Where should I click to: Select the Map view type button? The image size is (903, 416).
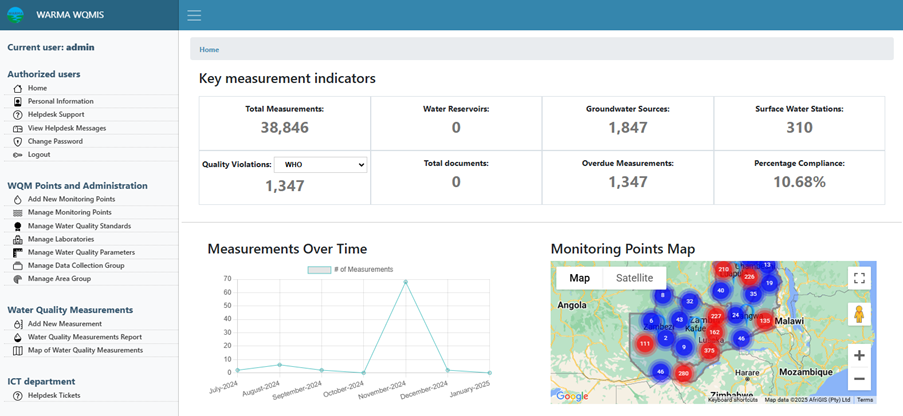[x=579, y=278]
